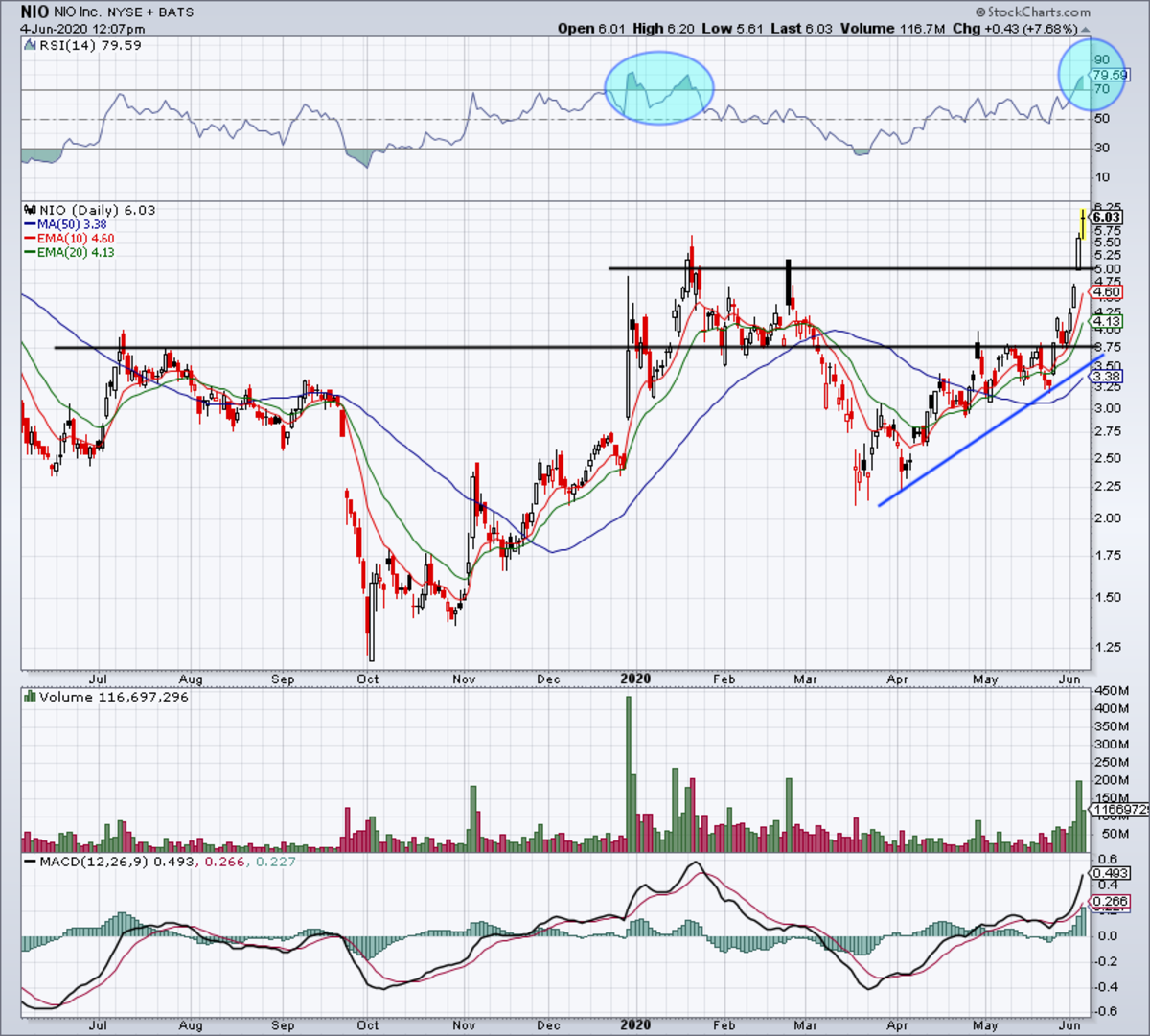Click 'Nov' on the price panel date axis
Image resolution: width=1150 pixels, height=1036 pixels.
(x=464, y=679)
